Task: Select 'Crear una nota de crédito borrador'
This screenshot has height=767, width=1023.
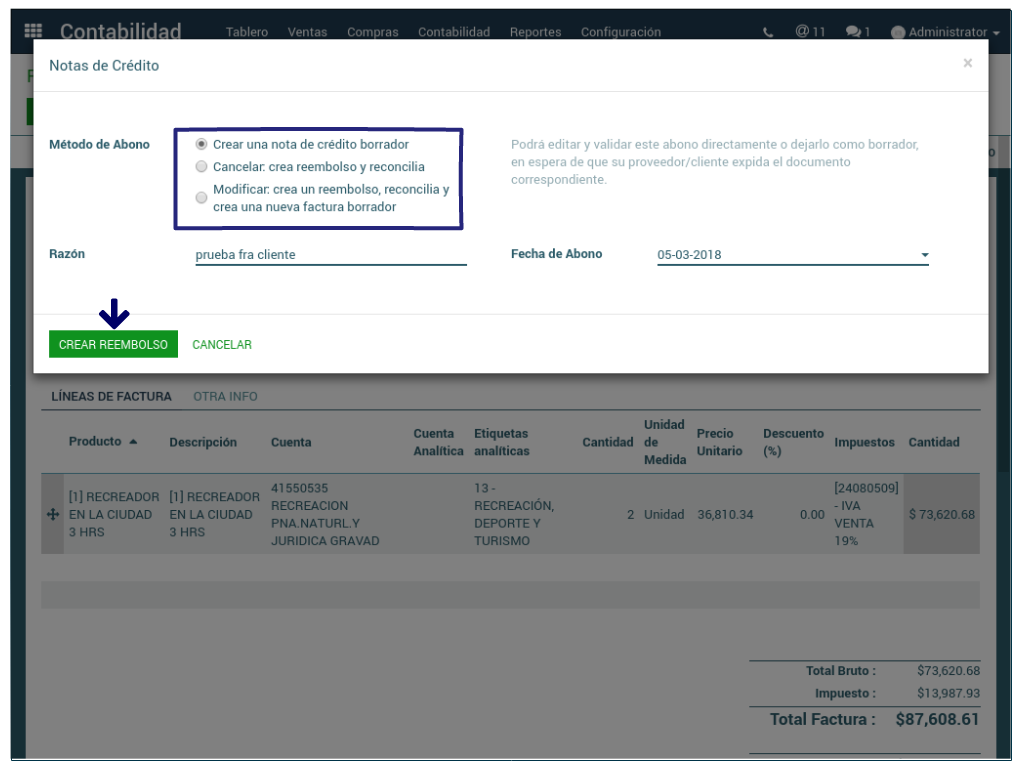Action: tap(202, 145)
